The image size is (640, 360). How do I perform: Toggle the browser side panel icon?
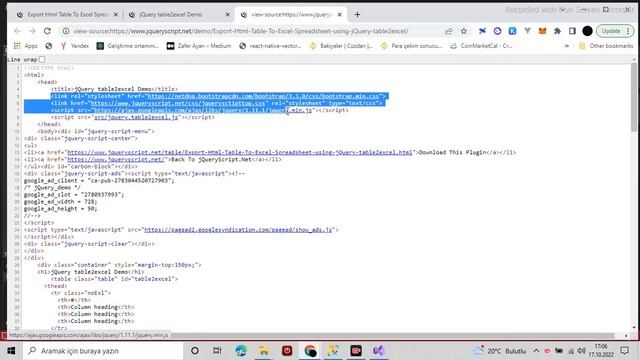572,31
